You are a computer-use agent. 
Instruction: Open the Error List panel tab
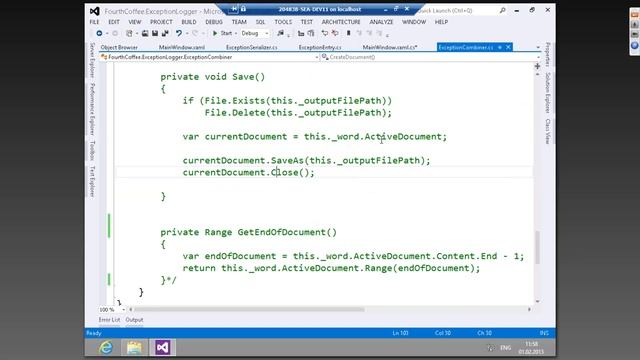click(x=109, y=320)
